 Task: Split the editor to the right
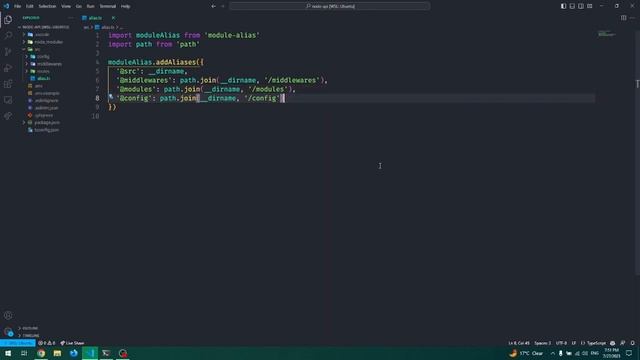(623, 18)
